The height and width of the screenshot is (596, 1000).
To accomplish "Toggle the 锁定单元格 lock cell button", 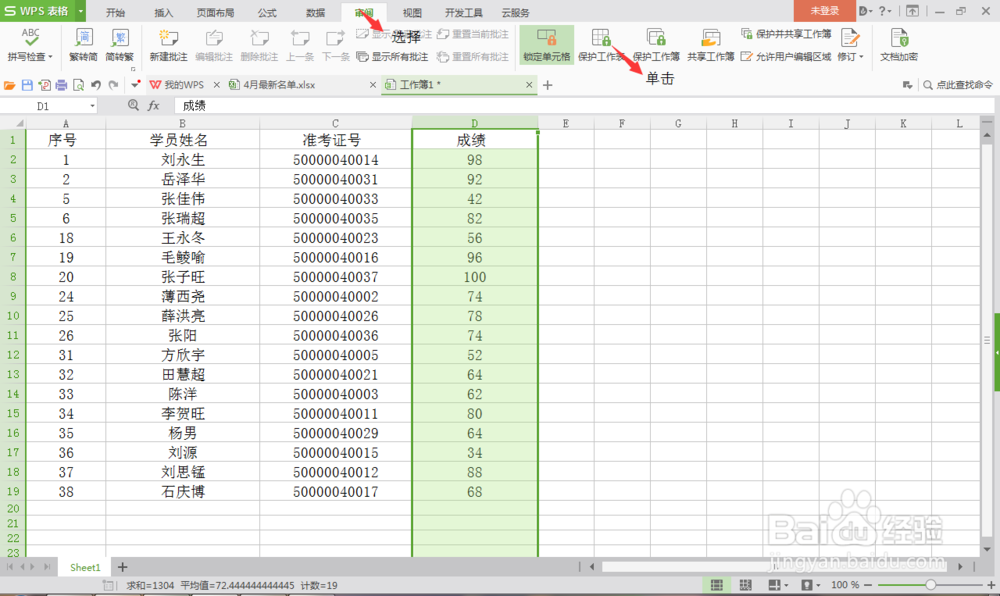I will coord(547,45).
